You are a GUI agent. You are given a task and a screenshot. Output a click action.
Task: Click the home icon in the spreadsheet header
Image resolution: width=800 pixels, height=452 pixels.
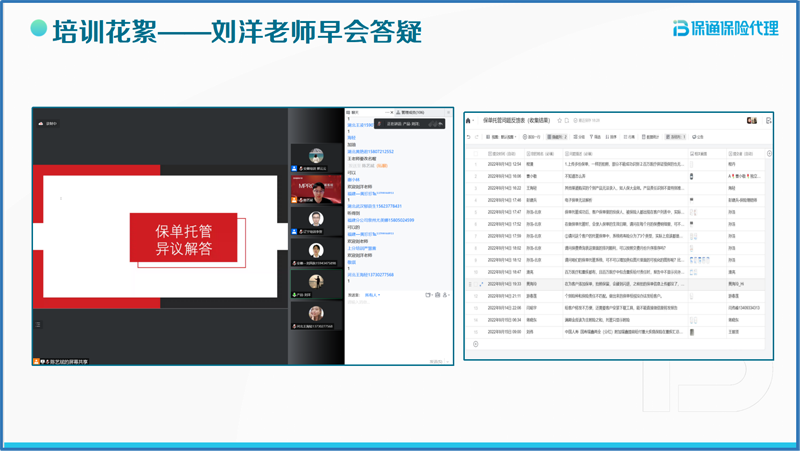(x=468, y=120)
